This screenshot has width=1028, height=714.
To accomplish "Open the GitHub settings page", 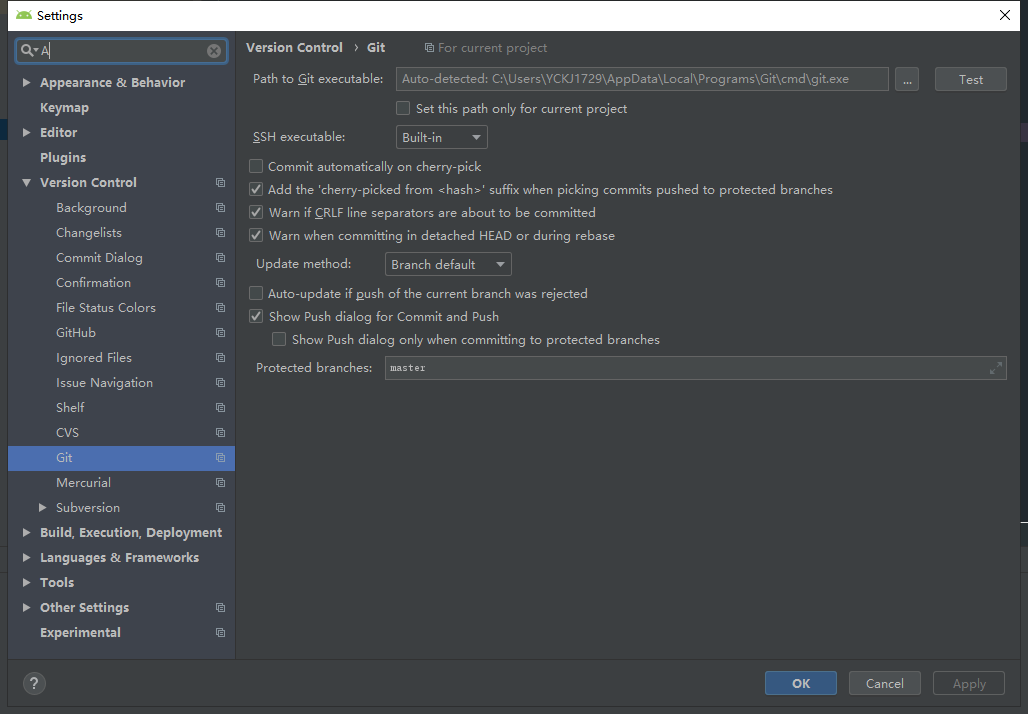I will pyautogui.click(x=76, y=332).
